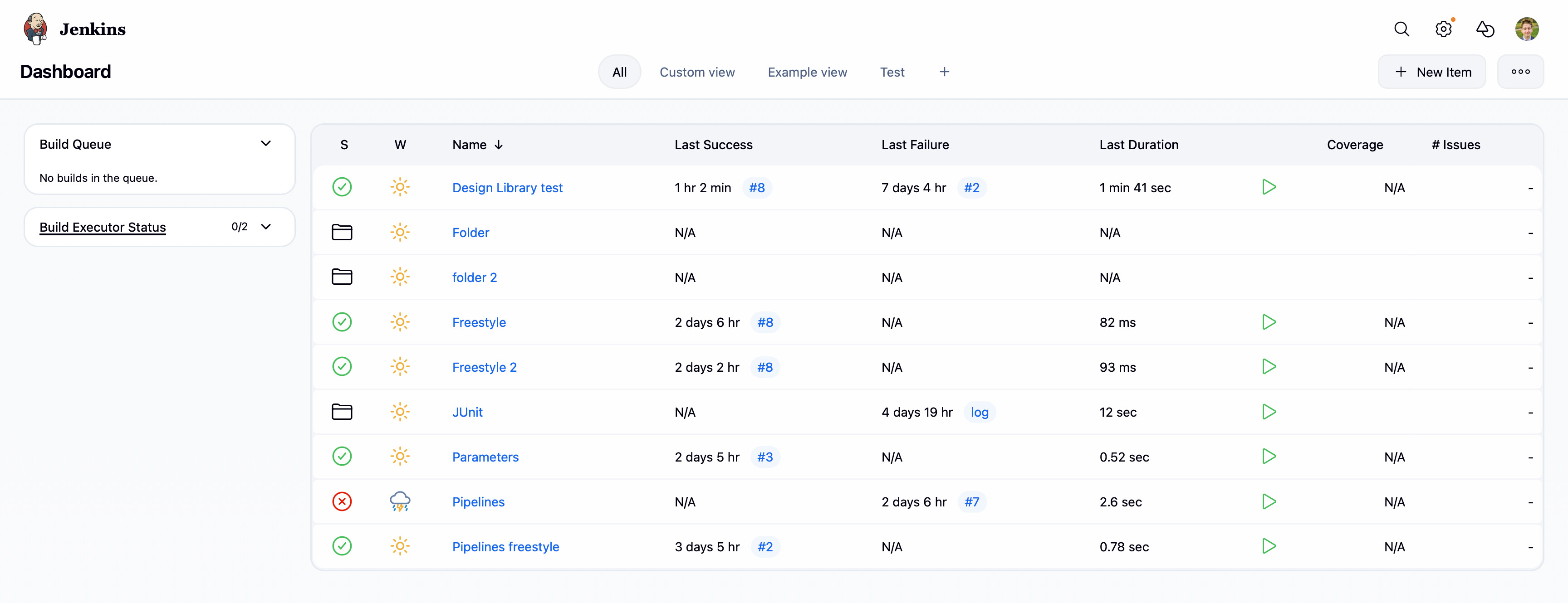Open Manage Jenkins gear icon

point(1443,29)
